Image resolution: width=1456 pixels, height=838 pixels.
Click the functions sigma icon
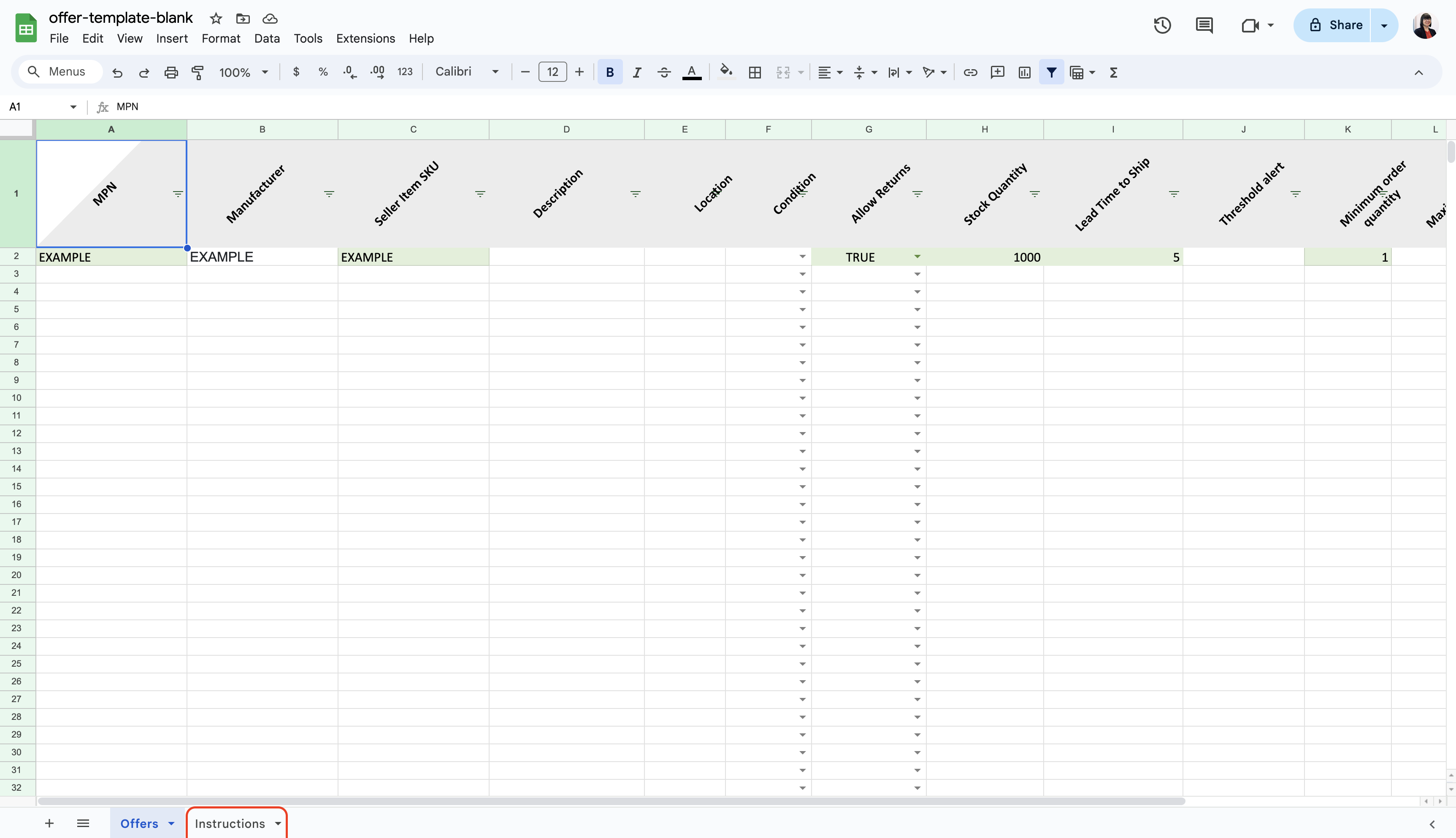(x=1114, y=73)
